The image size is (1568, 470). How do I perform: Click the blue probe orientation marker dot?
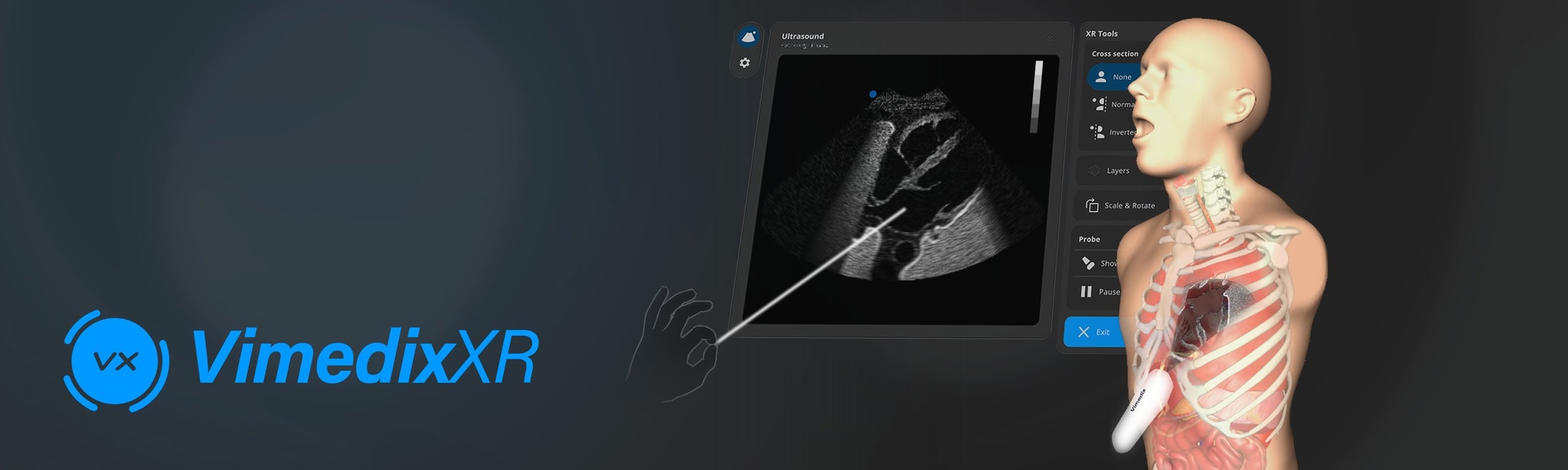point(873,94)
